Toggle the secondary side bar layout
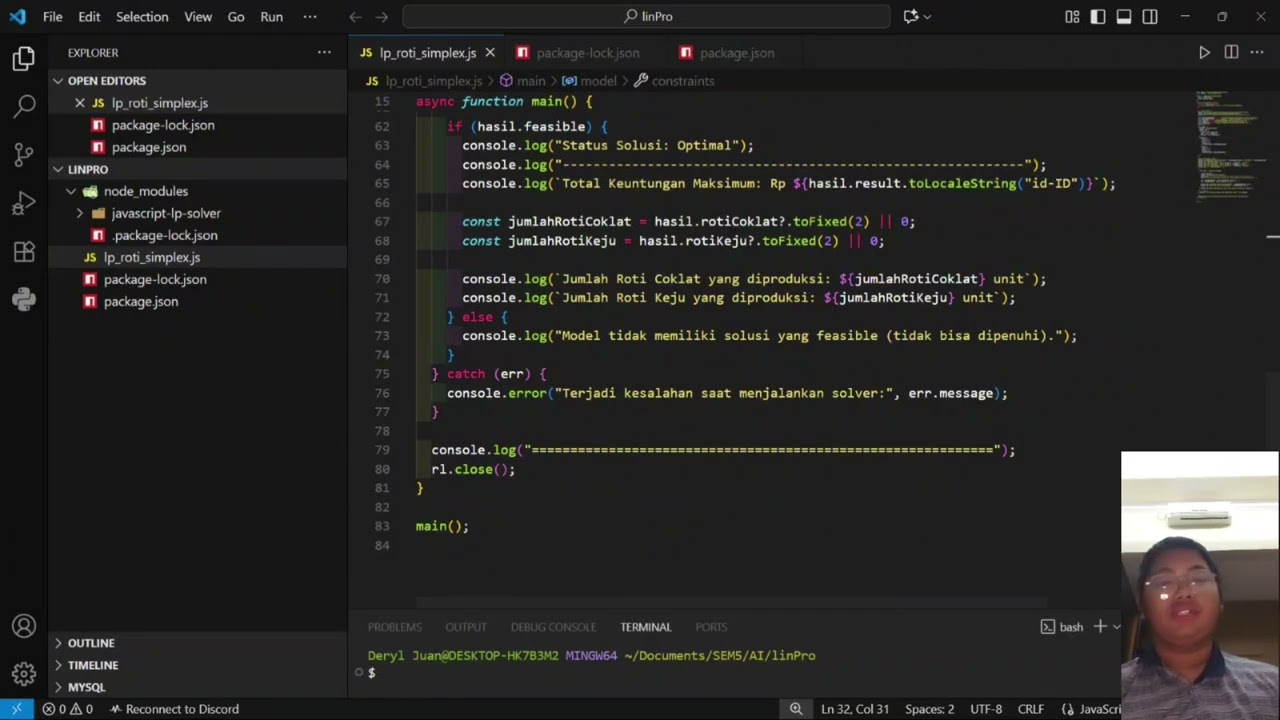The width and height of the screenshot is (1280, 720). click(1150, 17)
